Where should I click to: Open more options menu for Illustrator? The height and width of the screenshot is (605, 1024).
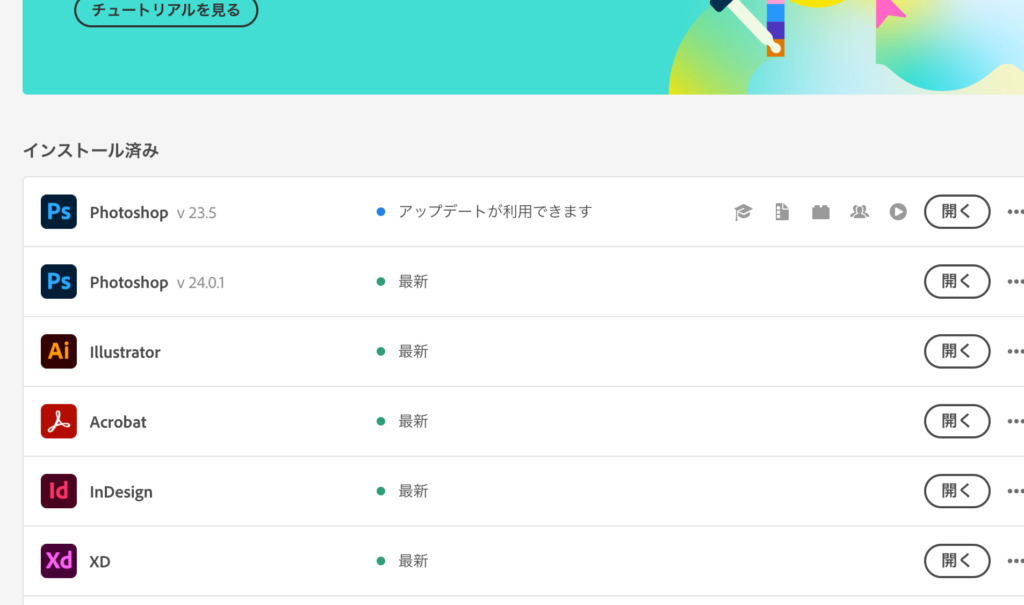(x=1016, y=352)
